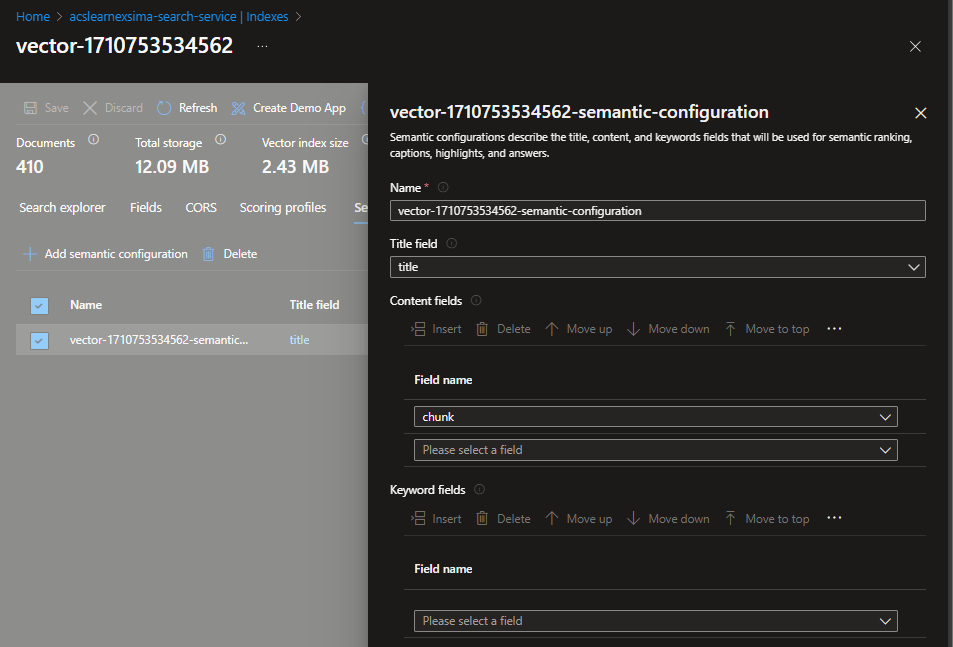This screenshot has height=647, width=953.
Task: Click the title link in the configuration row
Action: [300, 340]
